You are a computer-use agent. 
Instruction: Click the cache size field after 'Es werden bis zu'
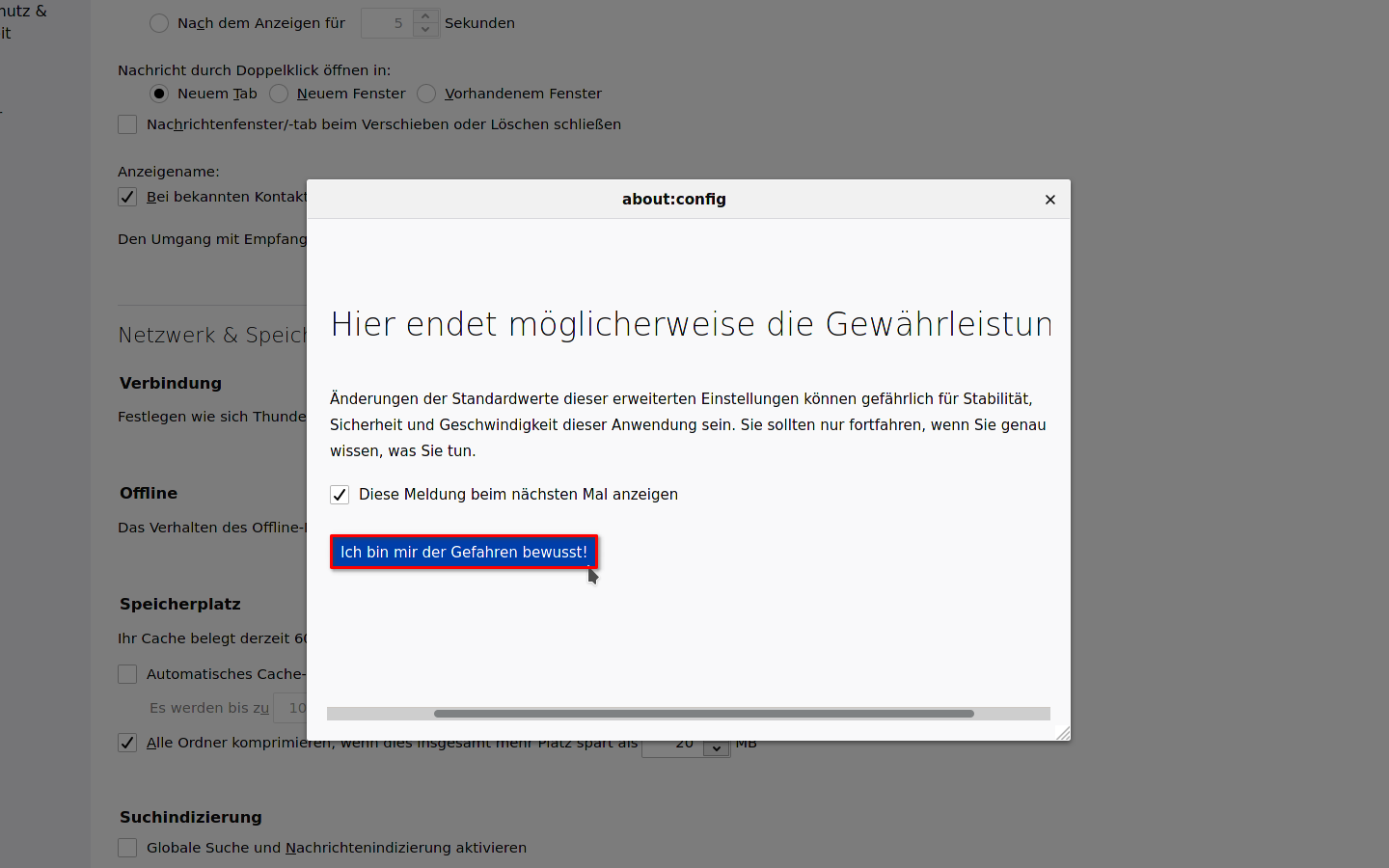point(291,708)
